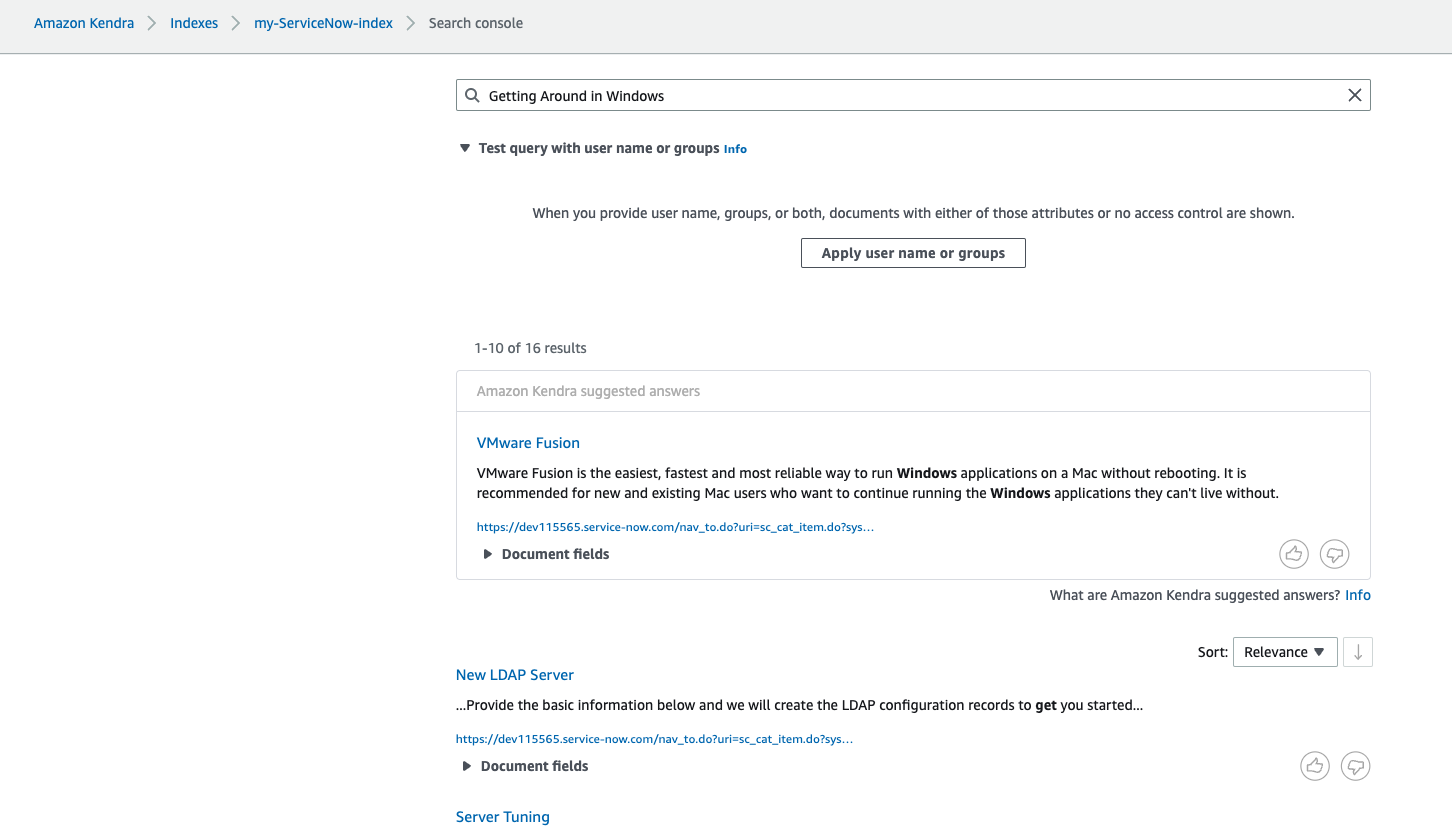Navigate to my-ServiceNow-index breadcrumb

click(324, 23)
